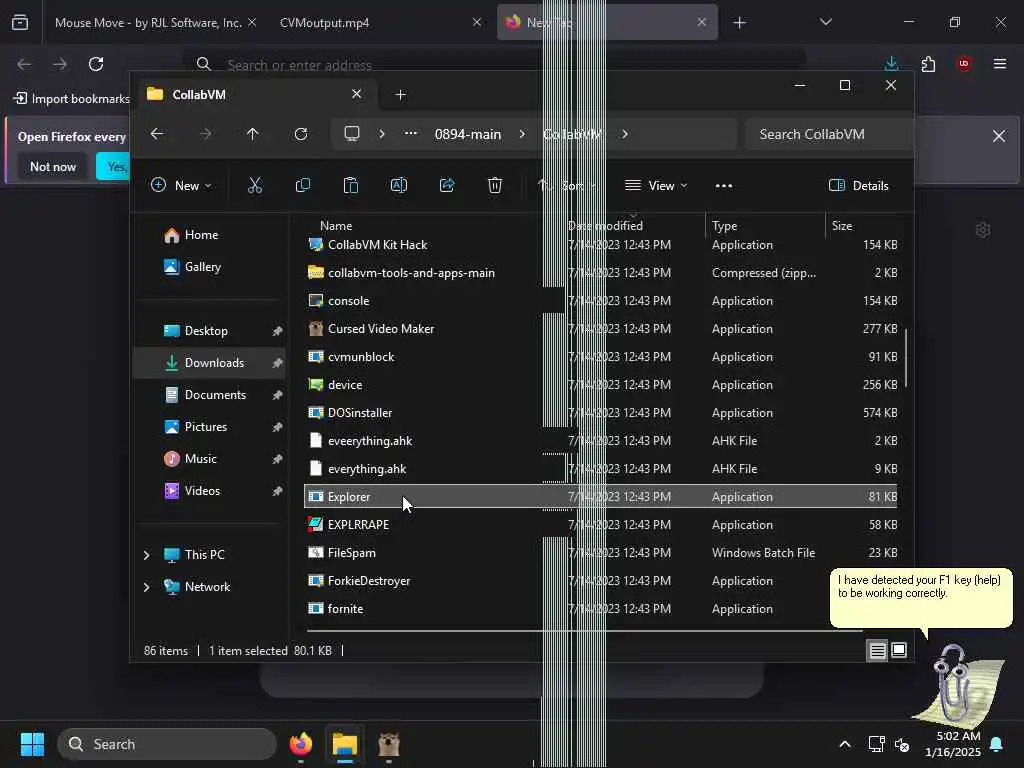Unpin Desktop via its pin icon
The width and height of the screenshot is (1024, 768).
click(278, 331)
